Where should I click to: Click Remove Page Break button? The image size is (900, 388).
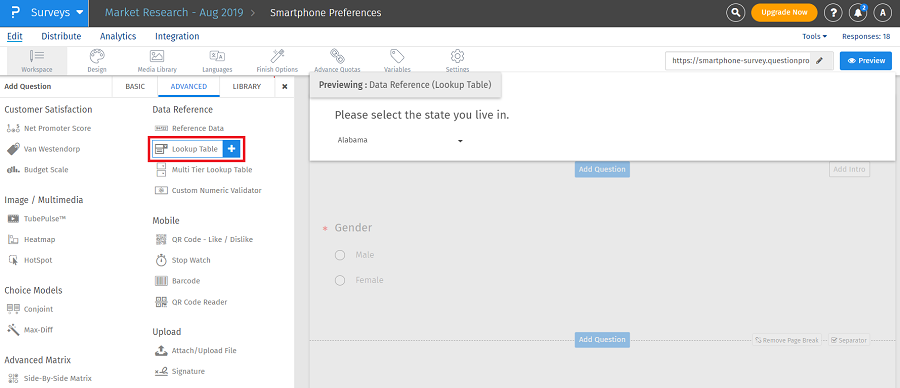coord(787,340)
